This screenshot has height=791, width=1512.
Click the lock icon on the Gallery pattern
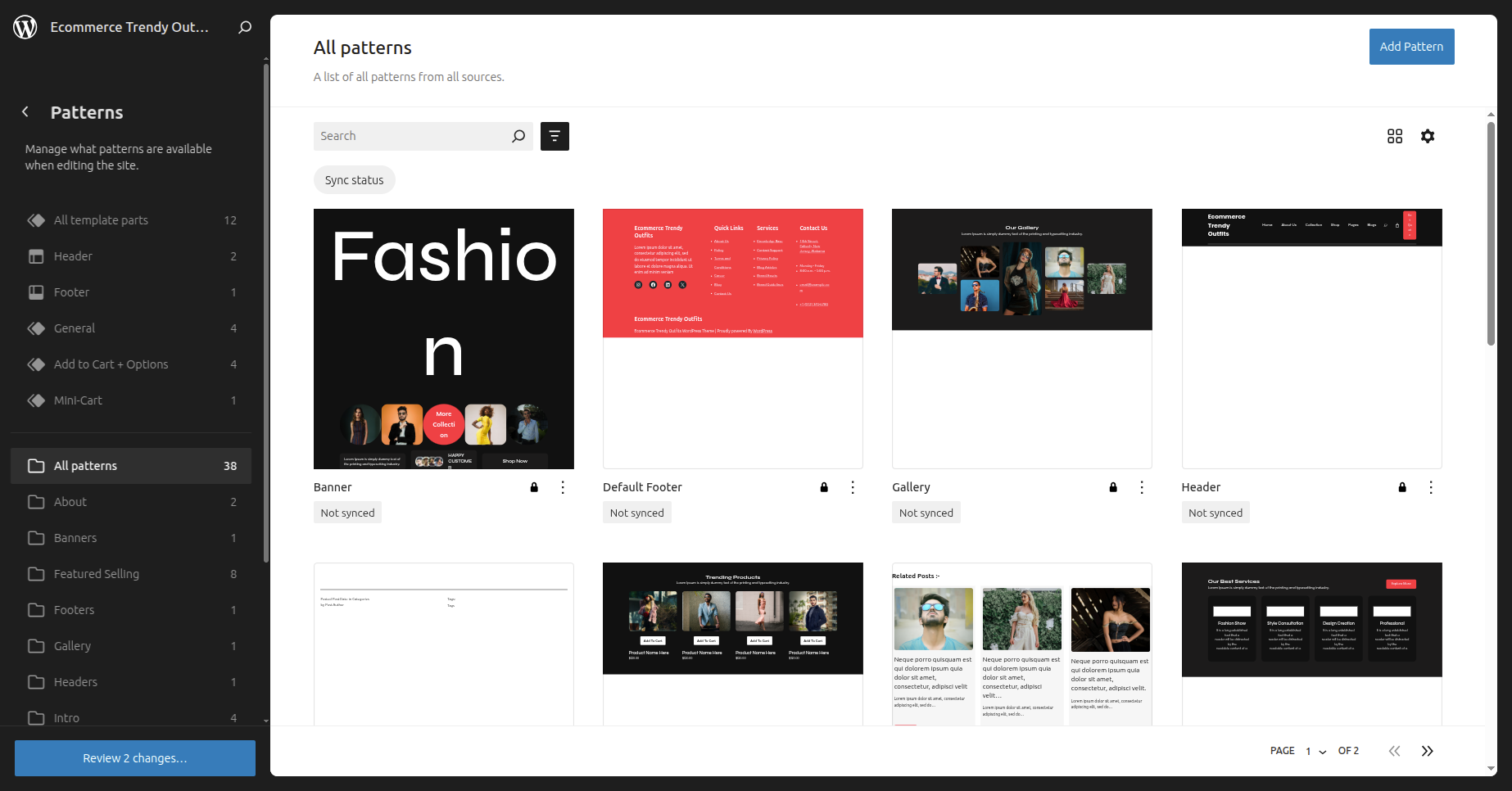pyautogui.click(x=1113, y=487)
